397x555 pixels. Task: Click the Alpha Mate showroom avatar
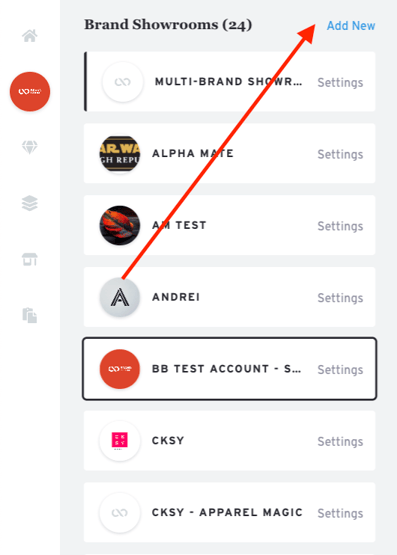(x=120, y=154)
